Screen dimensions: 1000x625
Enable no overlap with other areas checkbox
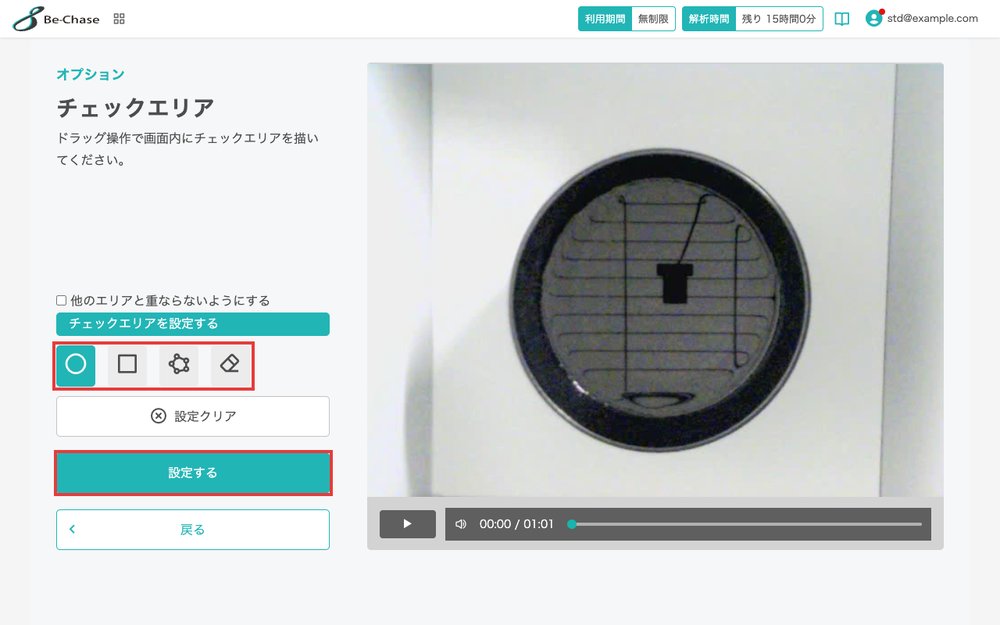tap(61, 300)
